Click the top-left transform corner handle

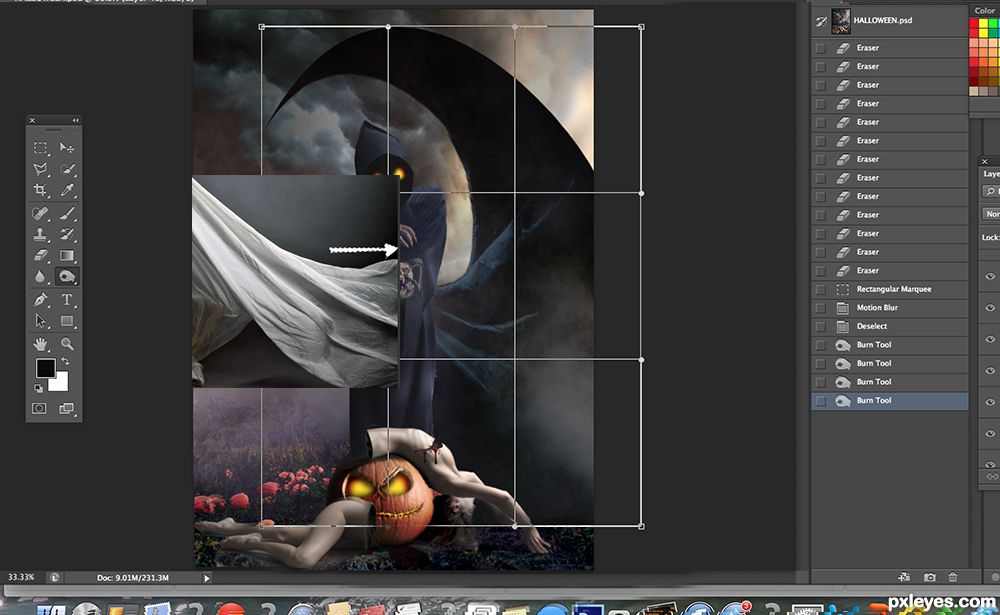coord(261,27)
